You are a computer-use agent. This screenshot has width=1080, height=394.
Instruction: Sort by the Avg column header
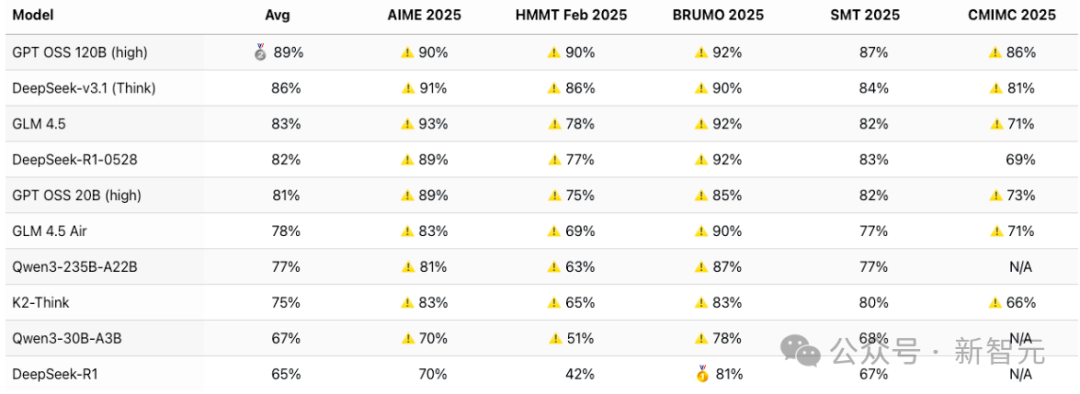pyautogui.click(x=277, y=16)
